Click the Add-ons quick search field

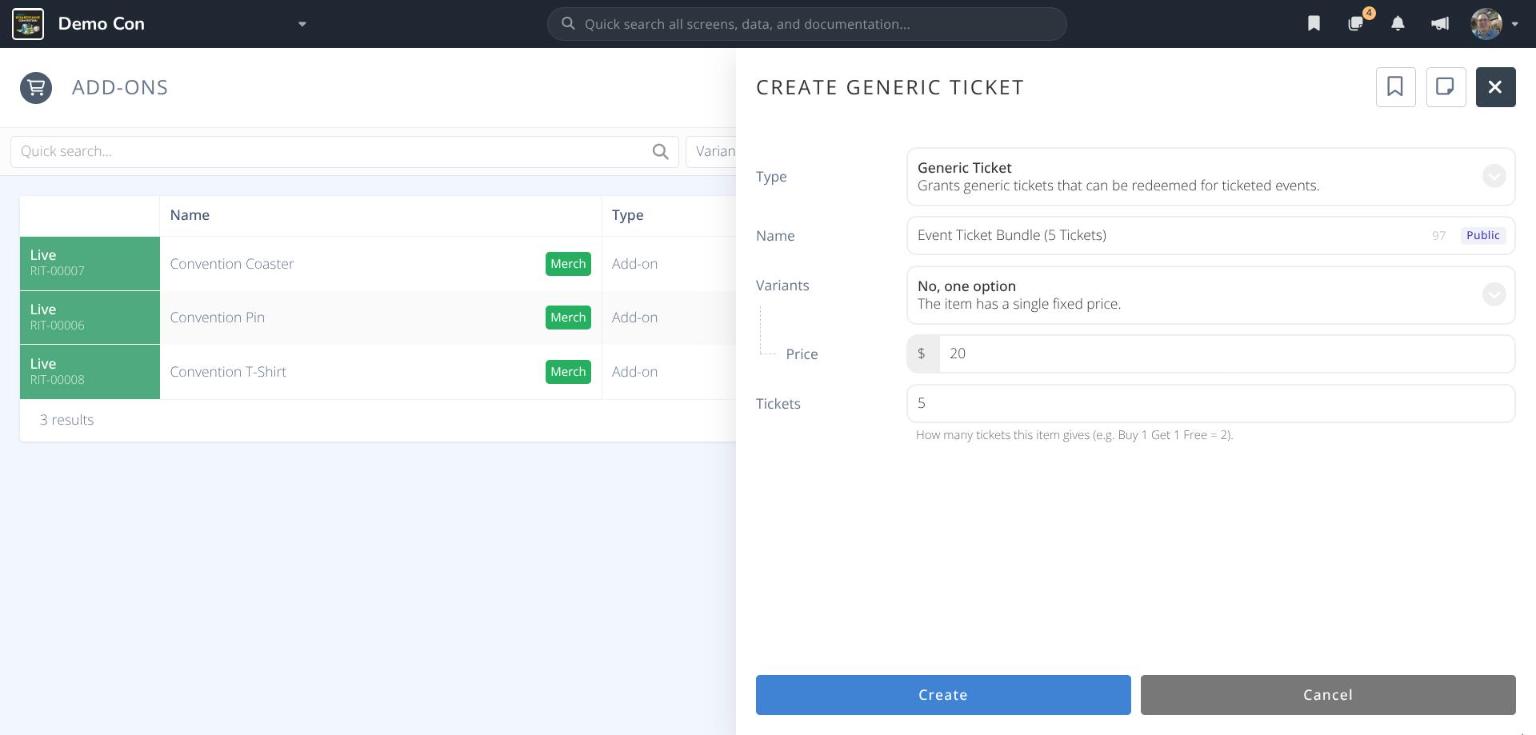tap(344, 151)
